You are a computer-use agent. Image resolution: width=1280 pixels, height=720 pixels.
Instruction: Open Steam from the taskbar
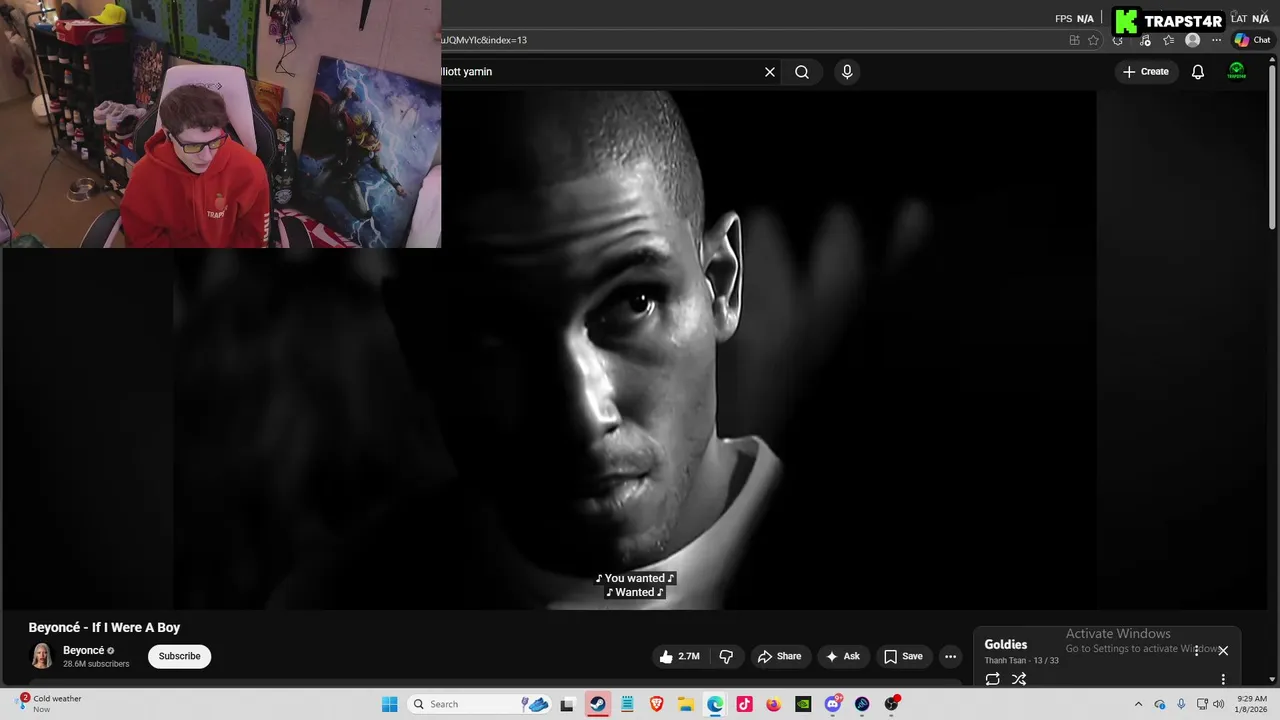pos(597,704)
